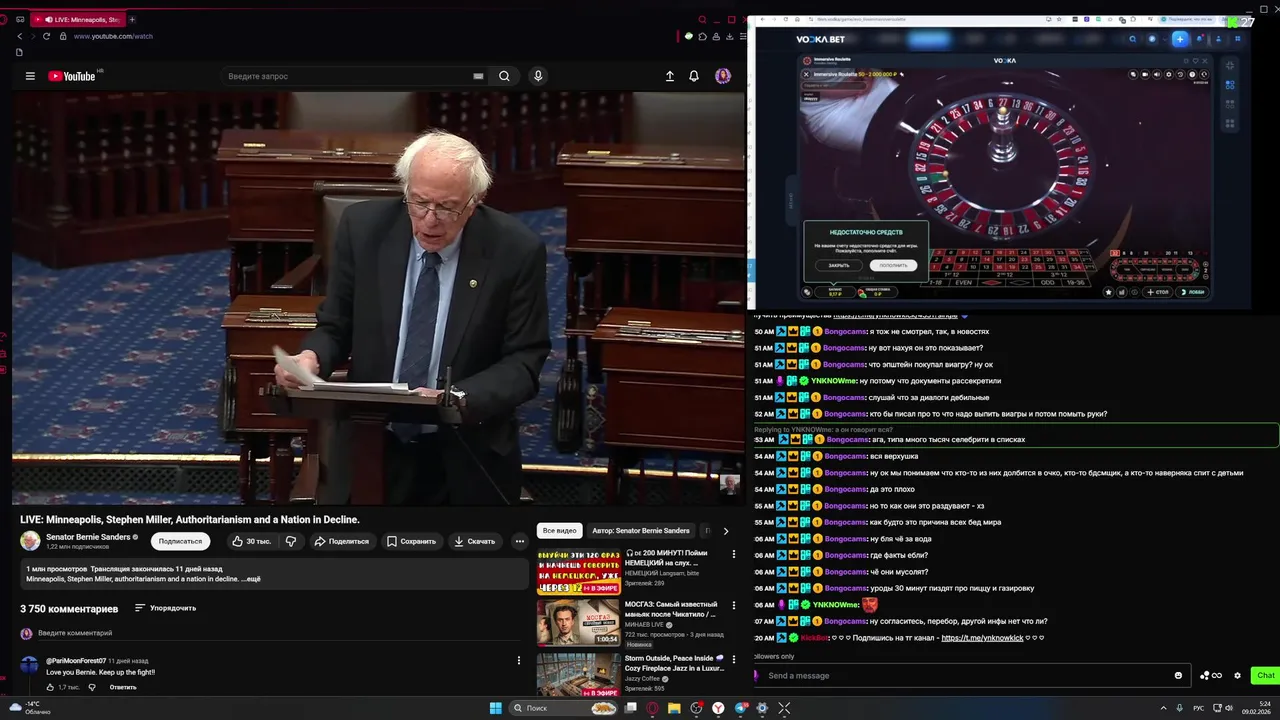Click the +СТОЛ add table button
Viewport: 1280px width, 720px height.
pyautogui.click(x=1158, y=292)
